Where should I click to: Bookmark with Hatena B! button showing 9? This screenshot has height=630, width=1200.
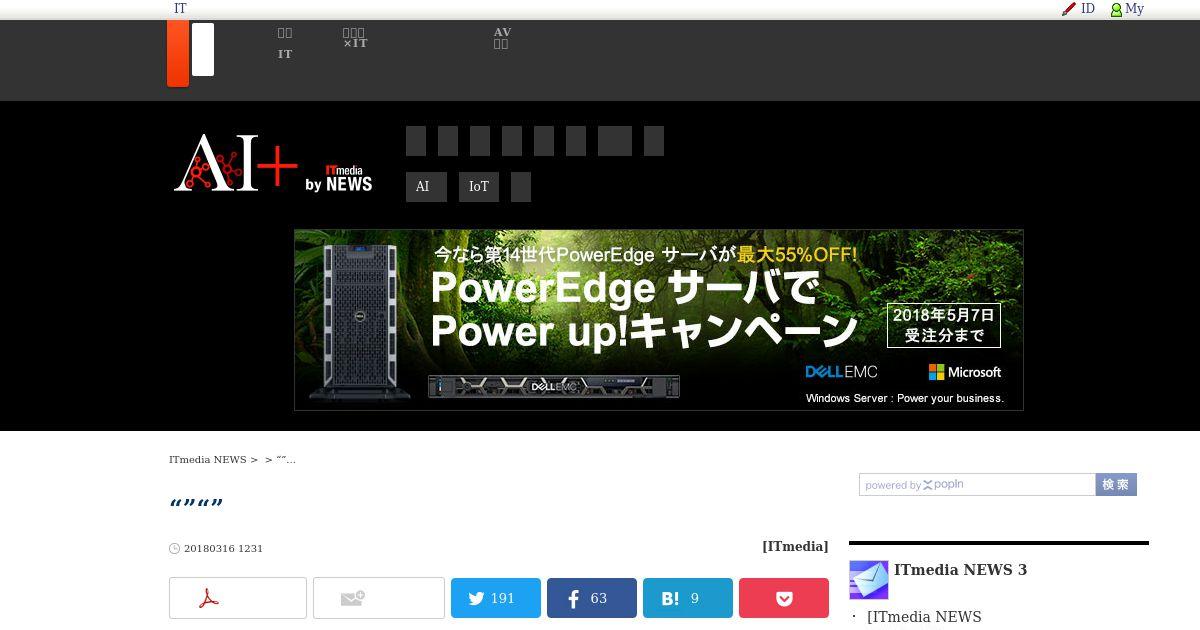[x=688, y=598]
